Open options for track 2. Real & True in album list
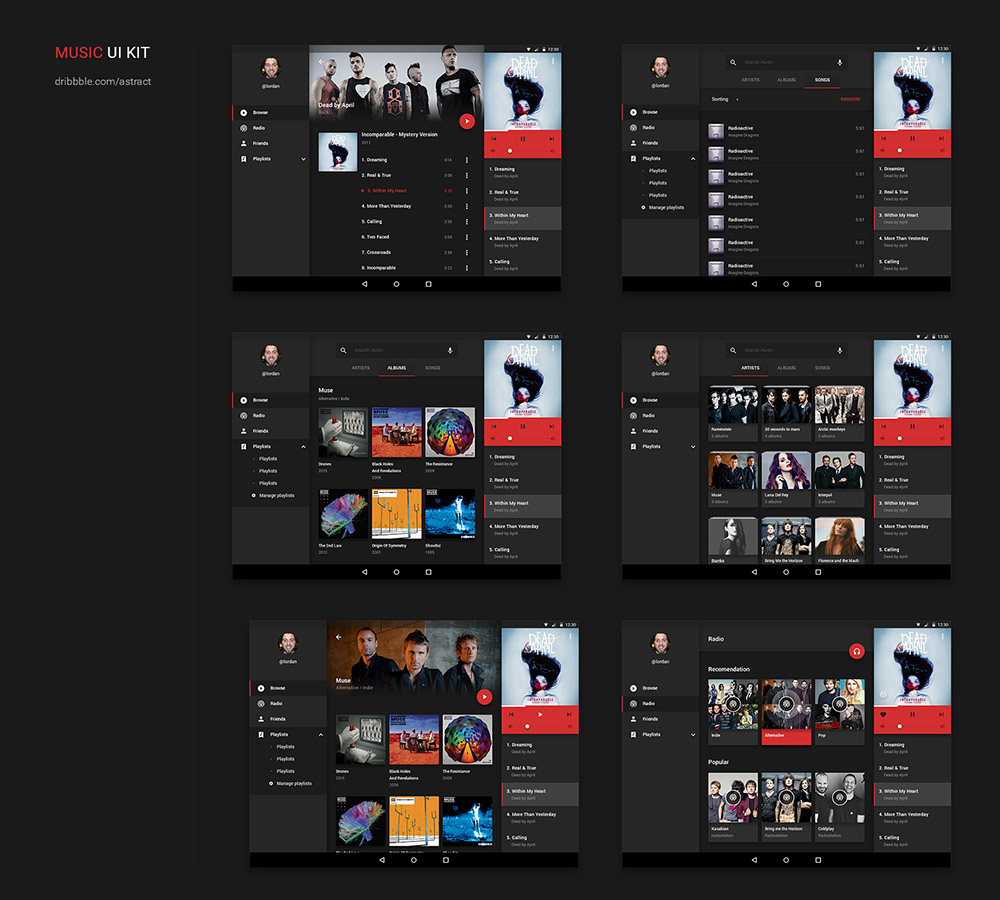The image size is (1000, 900). point(467,175)
